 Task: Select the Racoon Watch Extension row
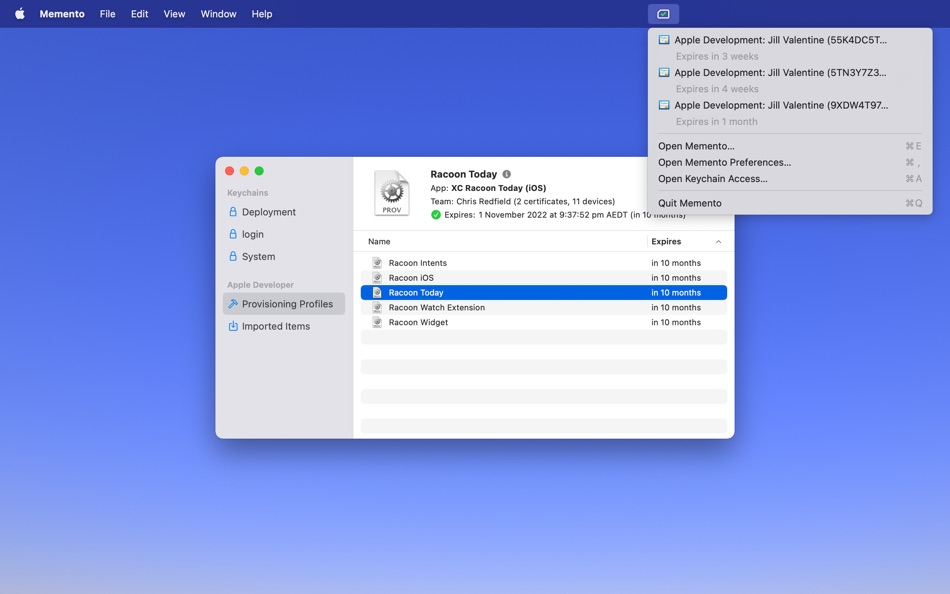click(x=543, y=307)
